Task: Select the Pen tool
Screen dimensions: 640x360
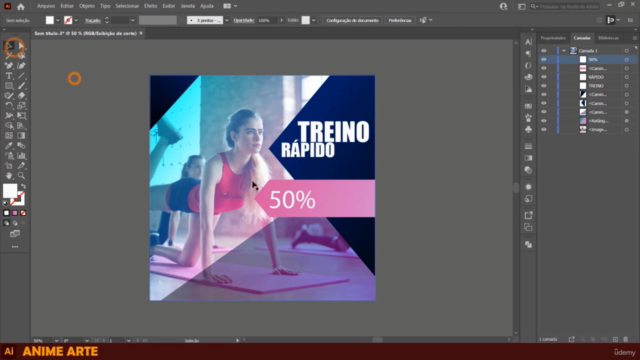Action: pyautogui.click(x=9, y=66)
